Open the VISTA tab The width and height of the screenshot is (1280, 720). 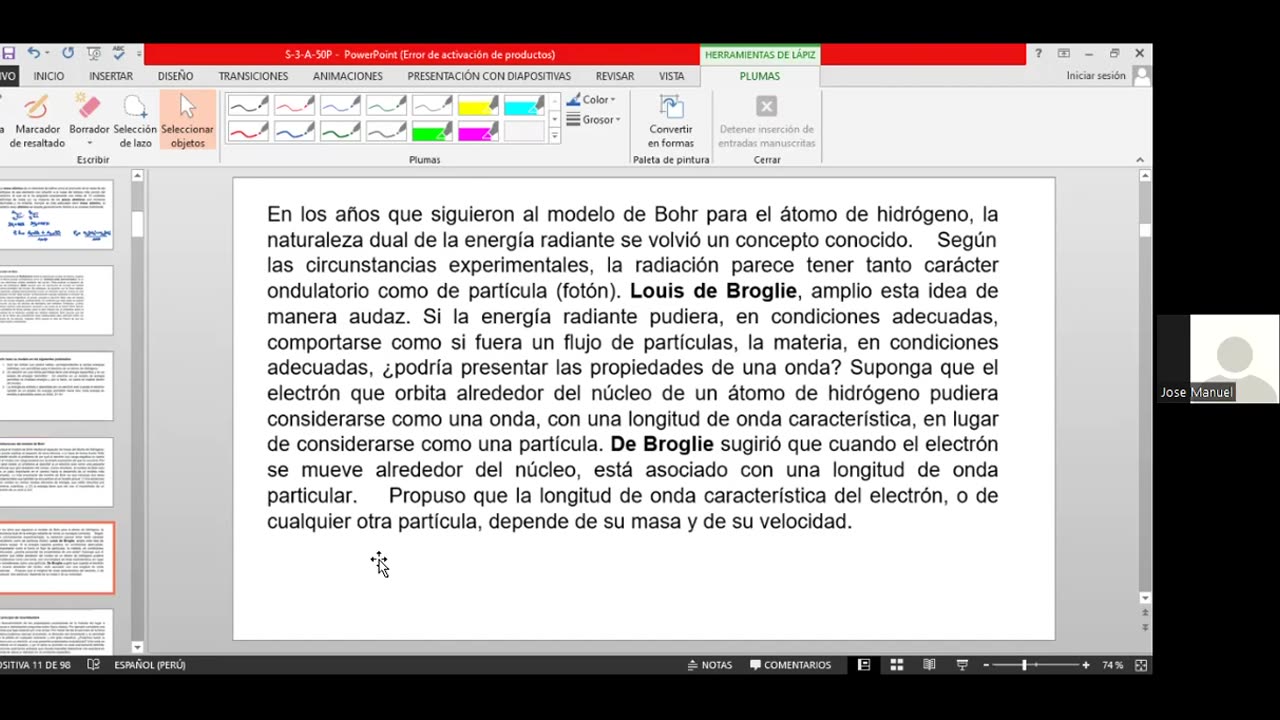click(672, 76)
